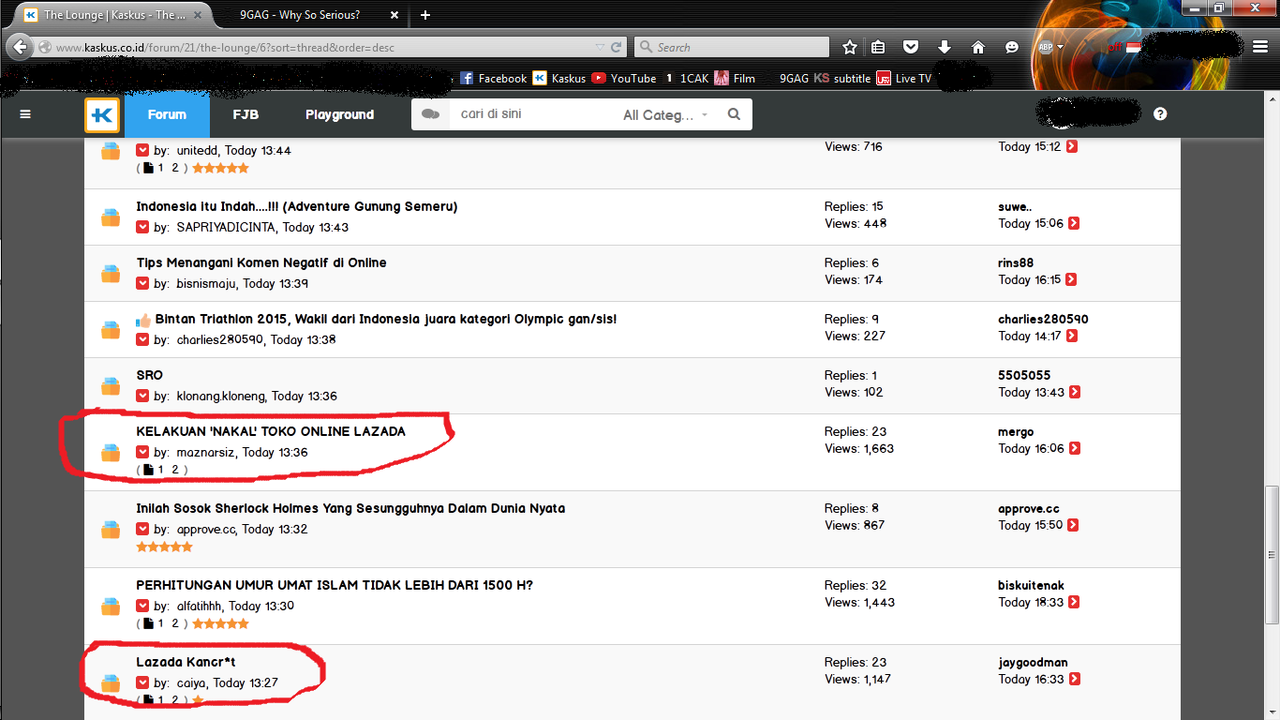Jump to first new post by klonang.kloneng
The width and height of the screenshot is (1280, 720).
click(143, 396)
